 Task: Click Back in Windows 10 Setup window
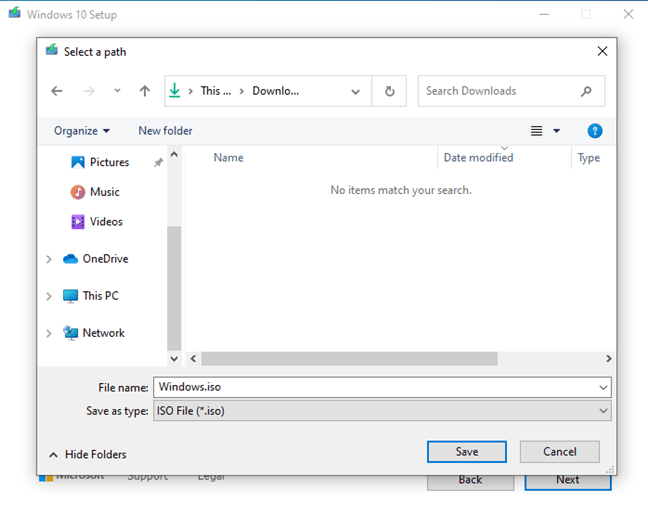(x=470, y=480)
